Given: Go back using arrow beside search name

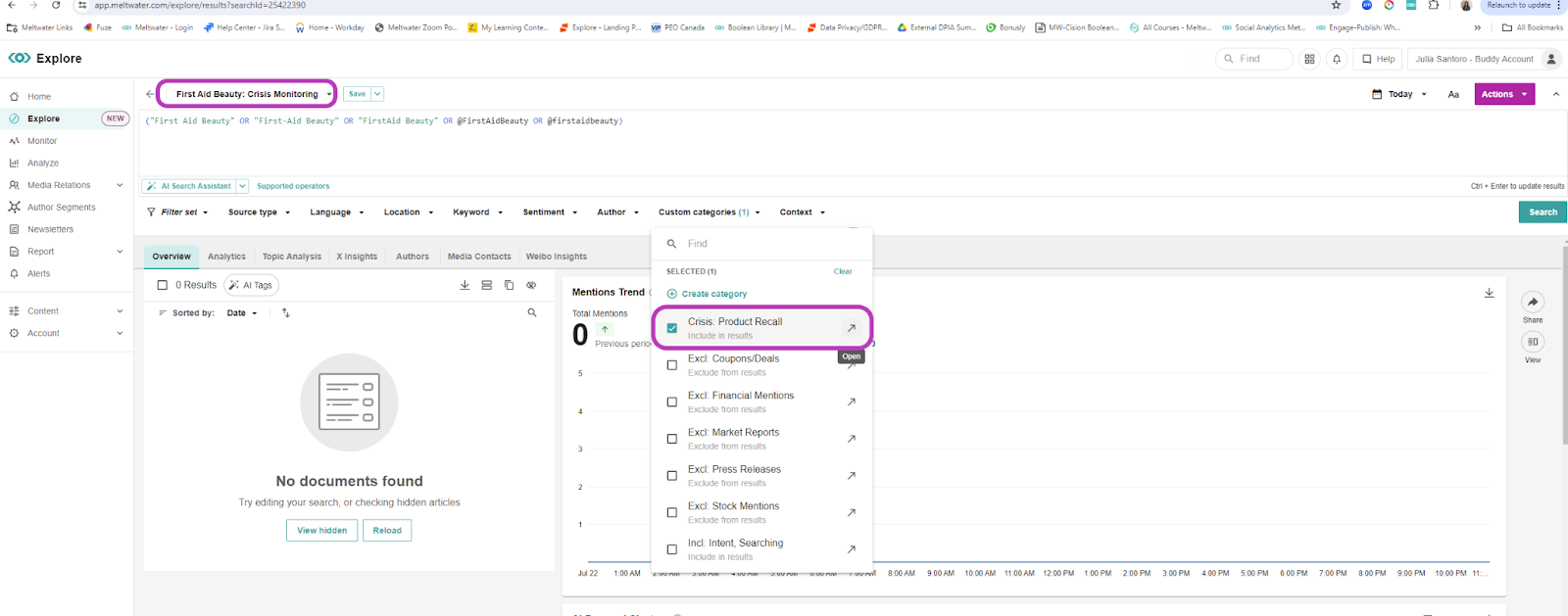Looking at the screenshot, I should [149, 94].
